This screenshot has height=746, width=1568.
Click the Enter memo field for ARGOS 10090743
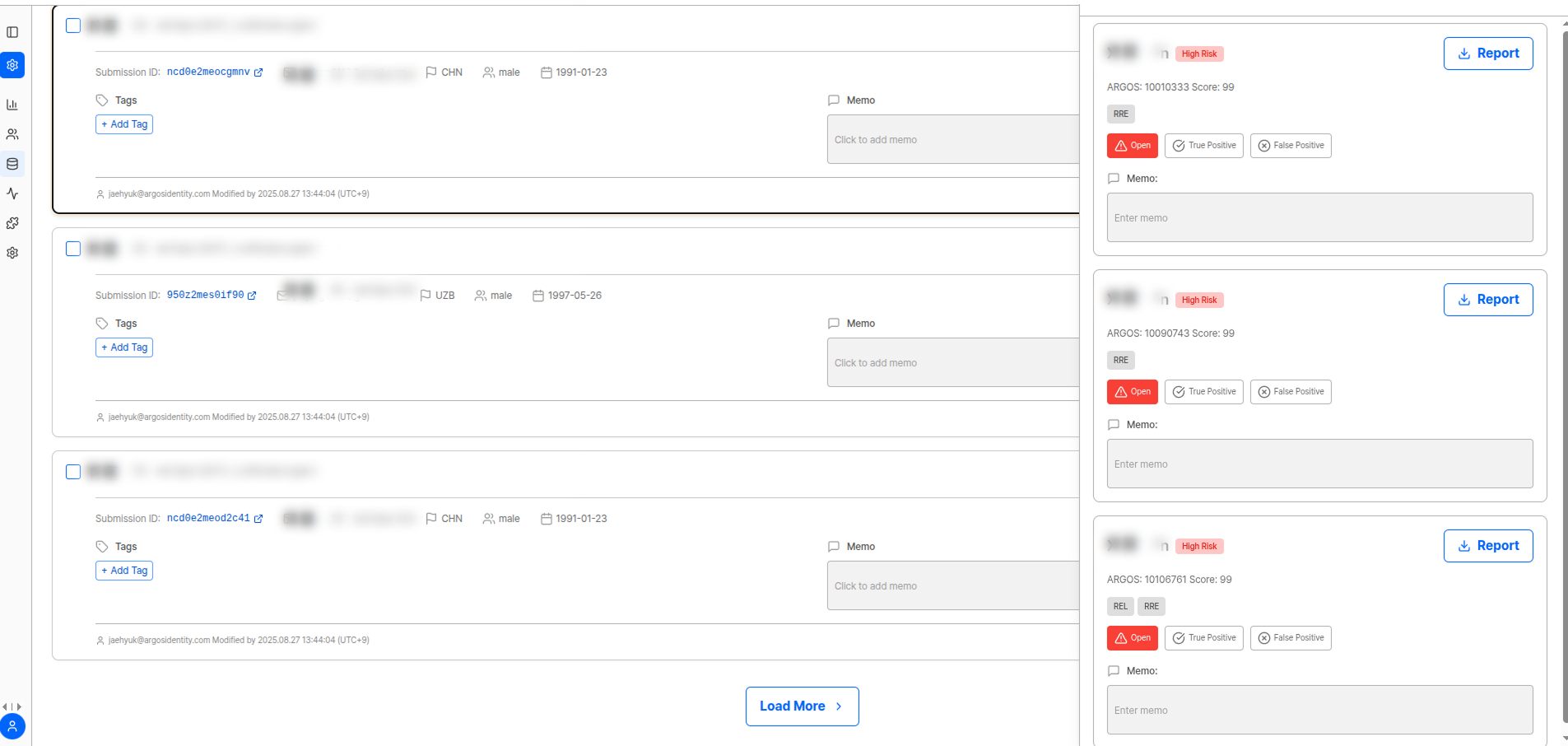coord(1319,464)
